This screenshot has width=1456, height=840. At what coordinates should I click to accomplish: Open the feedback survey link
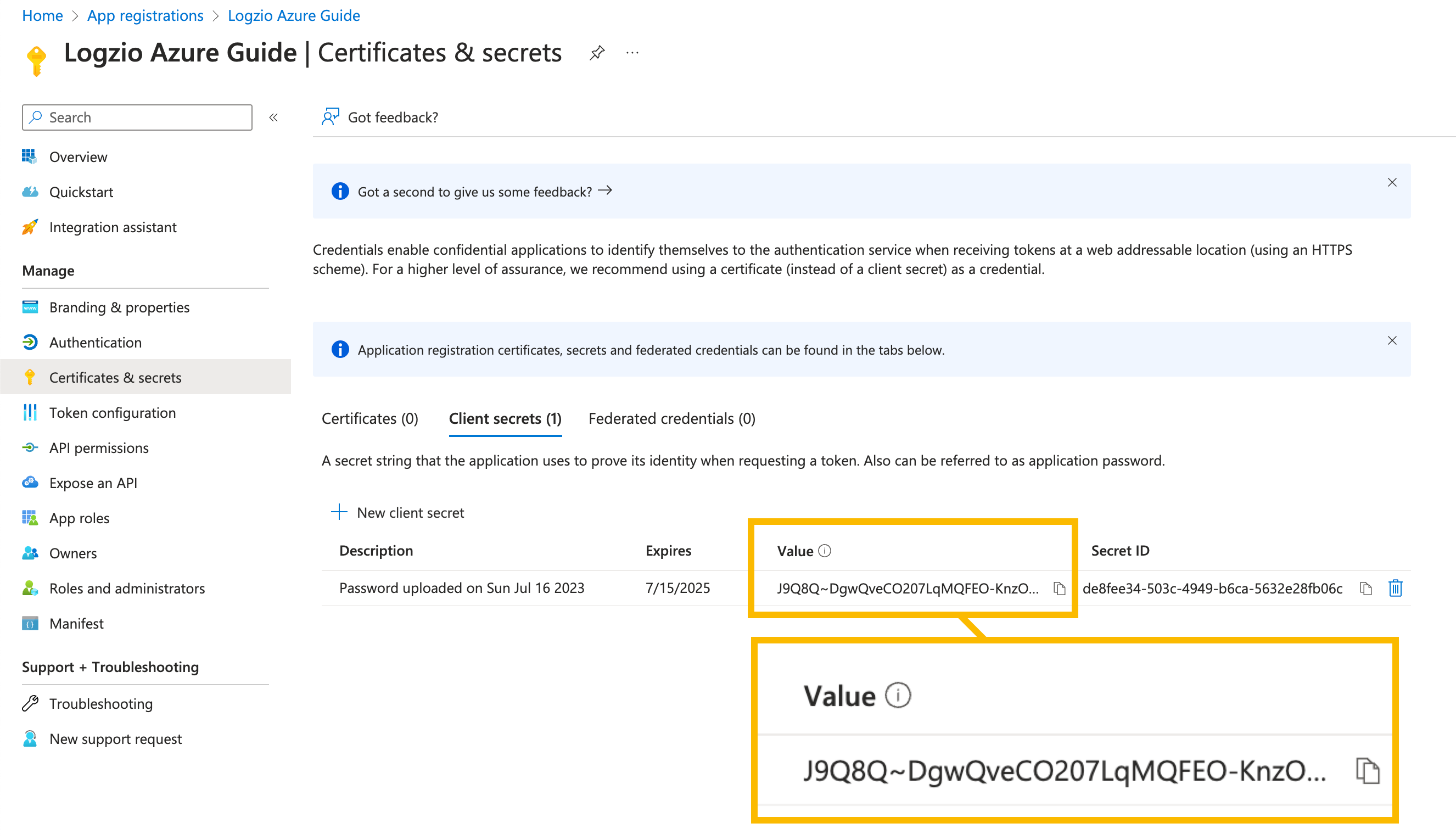click(485, 192)
